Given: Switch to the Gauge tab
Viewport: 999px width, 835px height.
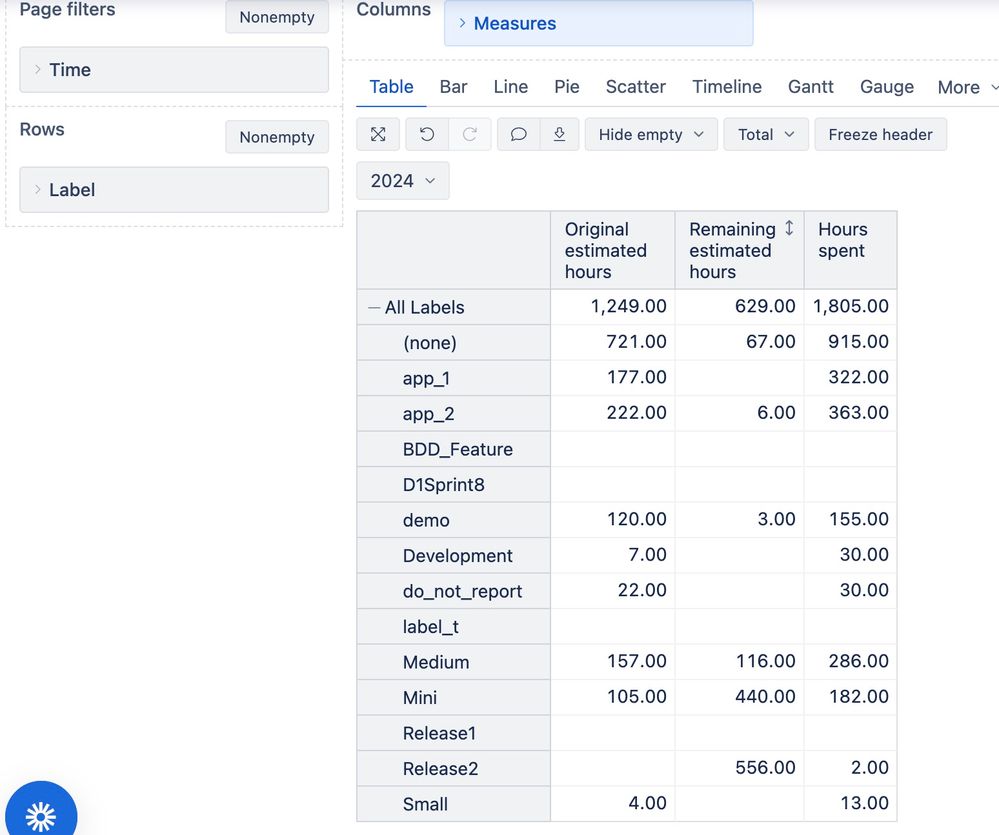Looking at the screenshot, I should click(x=887, y=87).
